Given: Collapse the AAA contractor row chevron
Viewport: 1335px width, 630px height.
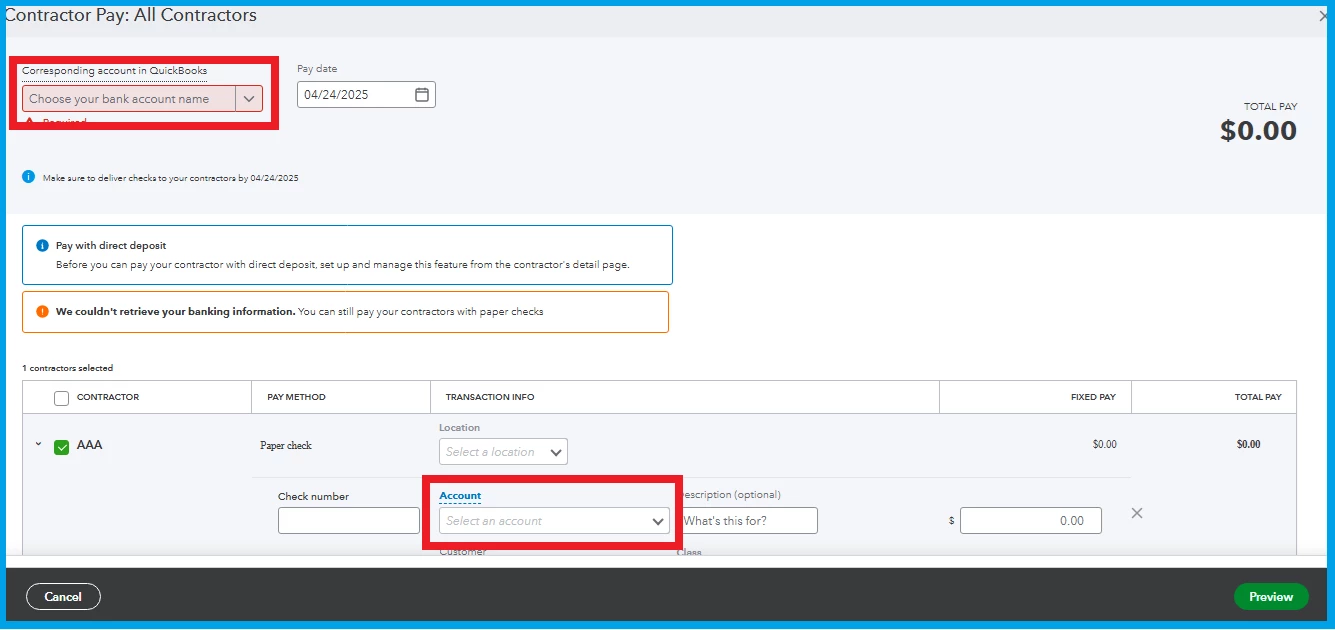Looking at the screenshot, I should coord(38,445).
